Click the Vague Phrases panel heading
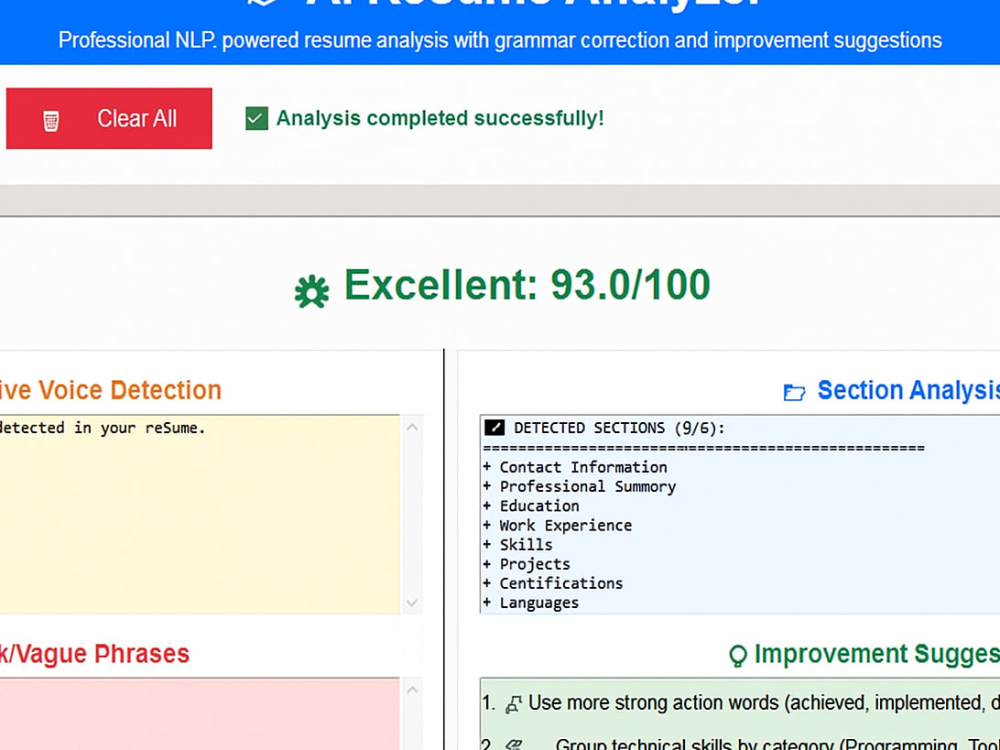The width and height of the screenshot is (1000, 750). pyautogui.click(x=95, y=654)
